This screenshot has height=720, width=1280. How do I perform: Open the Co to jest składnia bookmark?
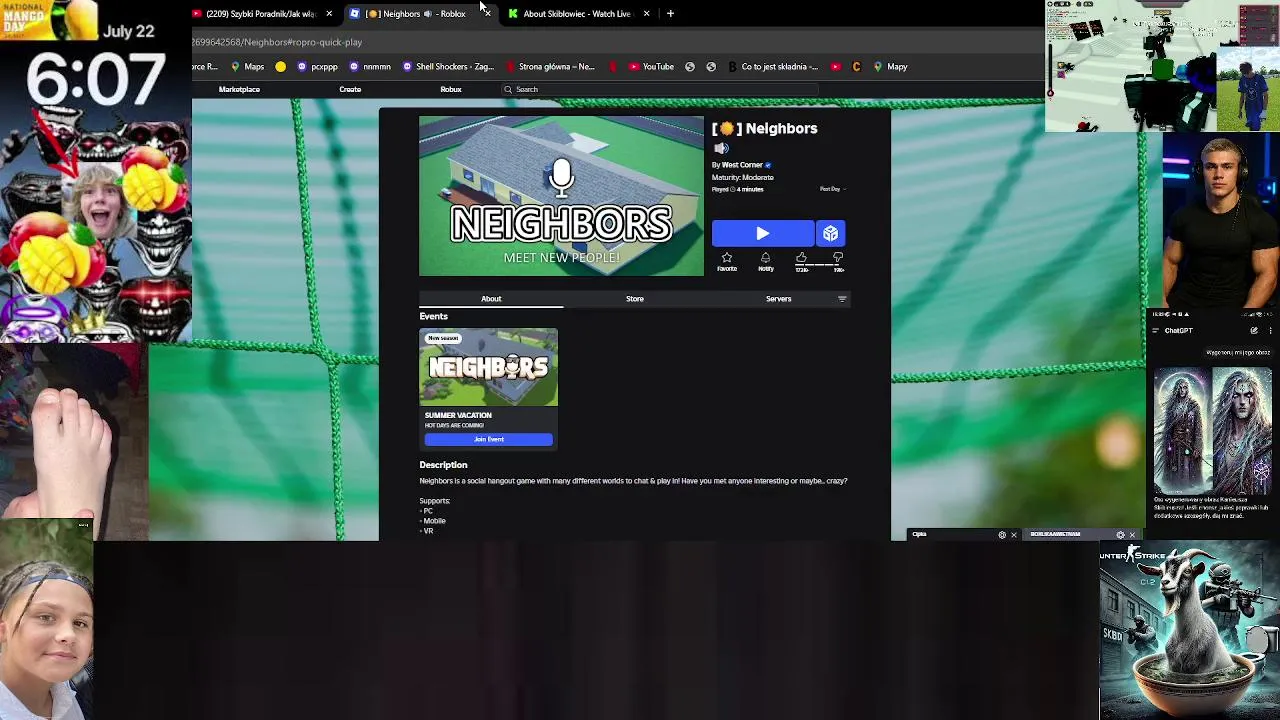[x=773, y=67]
